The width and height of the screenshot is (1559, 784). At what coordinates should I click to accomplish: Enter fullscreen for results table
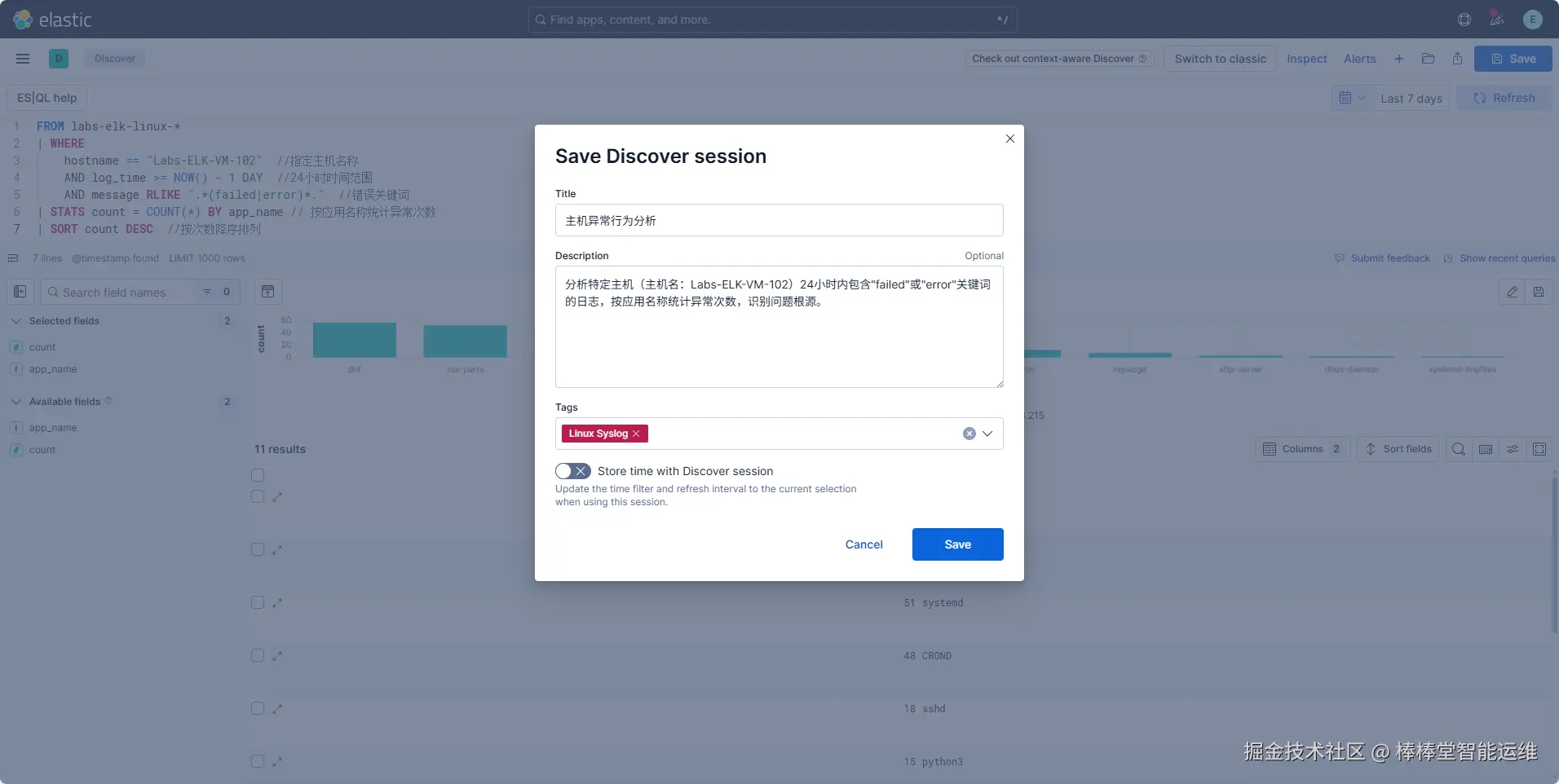(1539, 449)
